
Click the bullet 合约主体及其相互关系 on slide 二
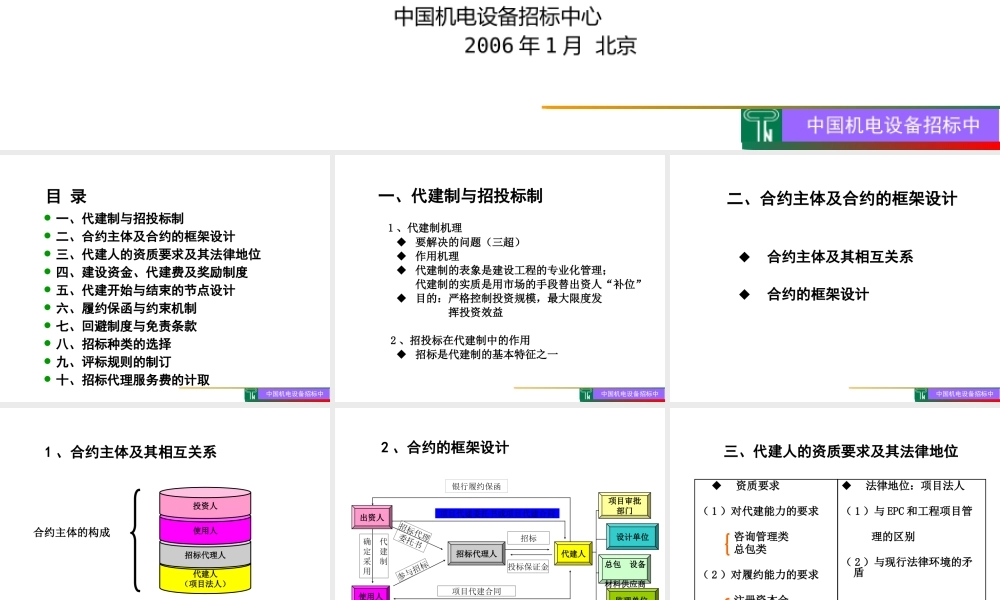click(x=840, y=256)
